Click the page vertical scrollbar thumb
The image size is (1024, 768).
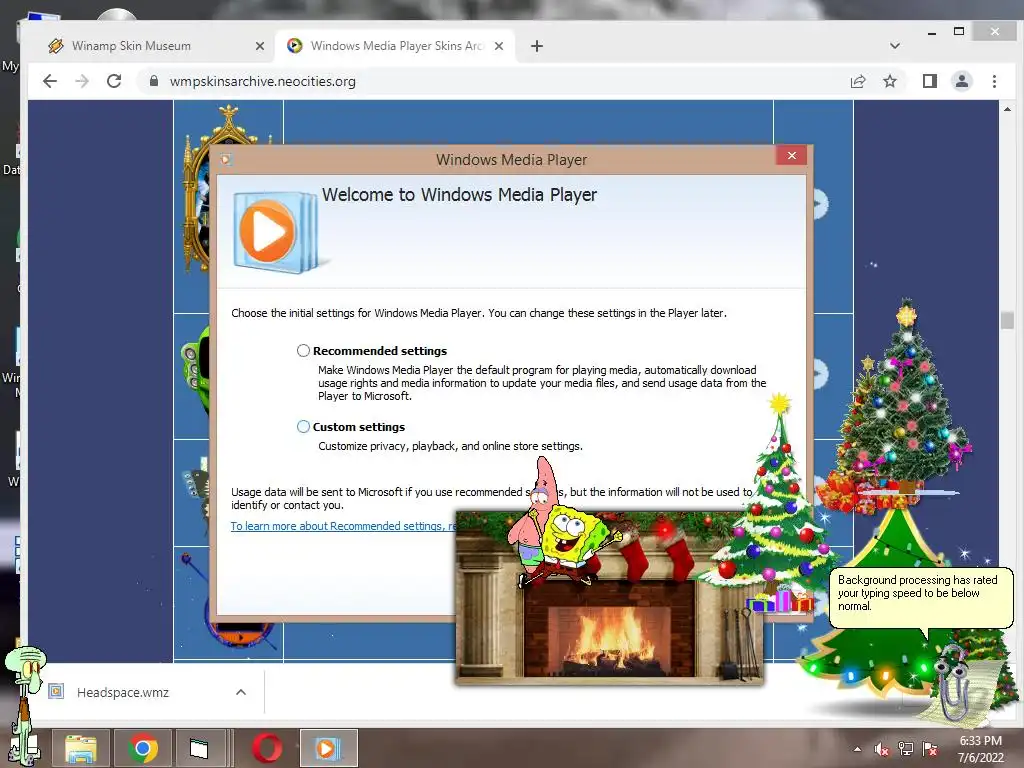pyautogui.click(x=1006, y=320)
